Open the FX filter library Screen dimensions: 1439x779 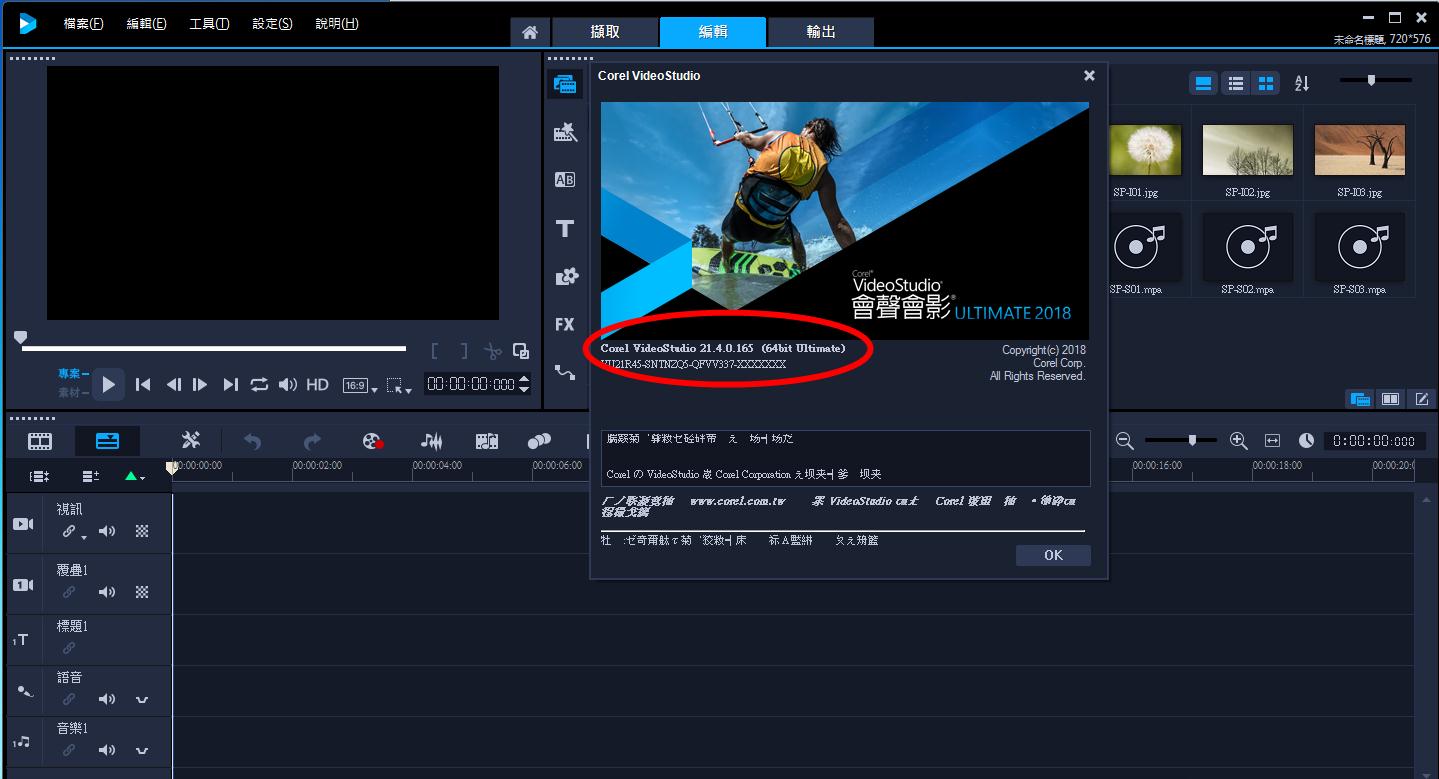[565, 324]
